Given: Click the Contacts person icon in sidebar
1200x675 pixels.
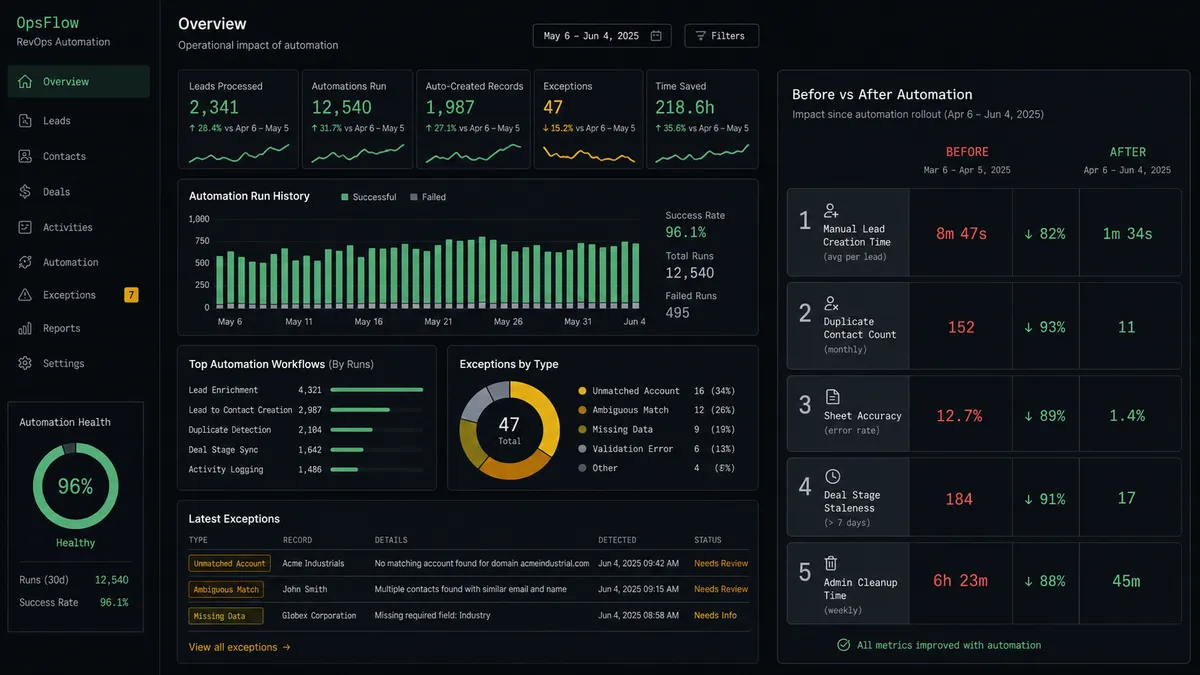Looking at the screenshot, I should coord(25,156).
